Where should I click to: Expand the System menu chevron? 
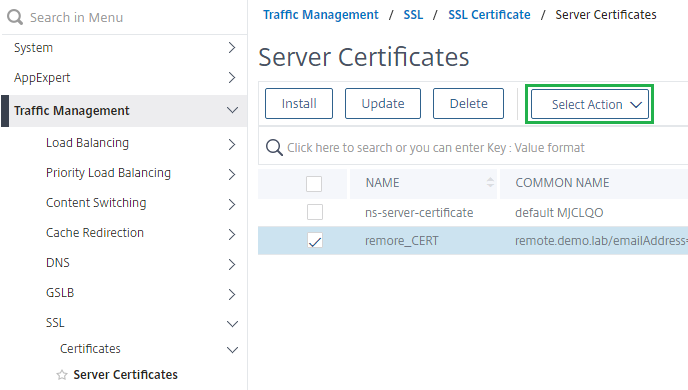pos(232,48)
